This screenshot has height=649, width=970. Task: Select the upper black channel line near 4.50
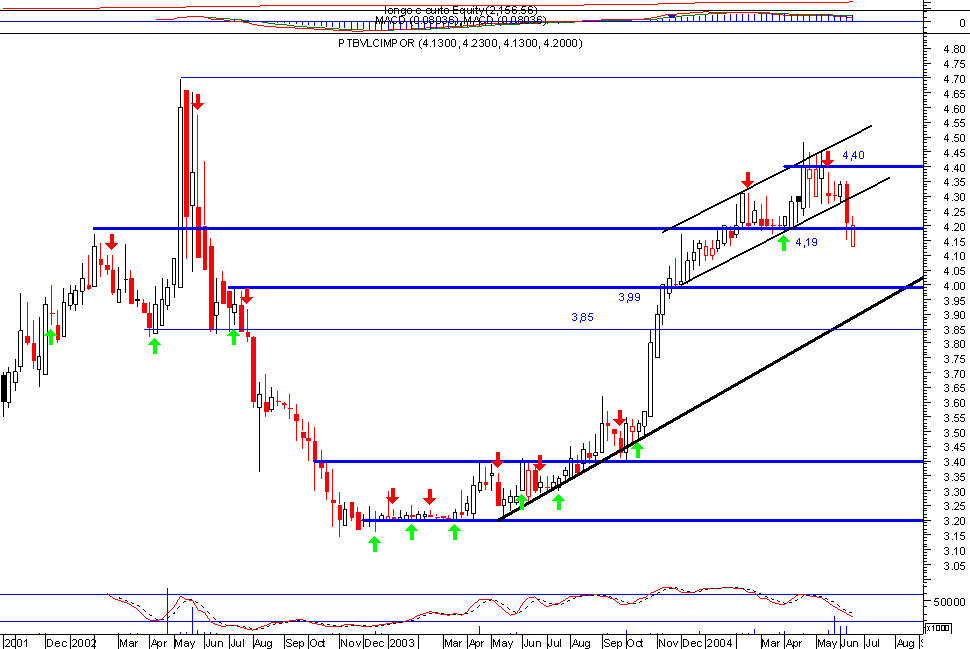coord(767,179)
